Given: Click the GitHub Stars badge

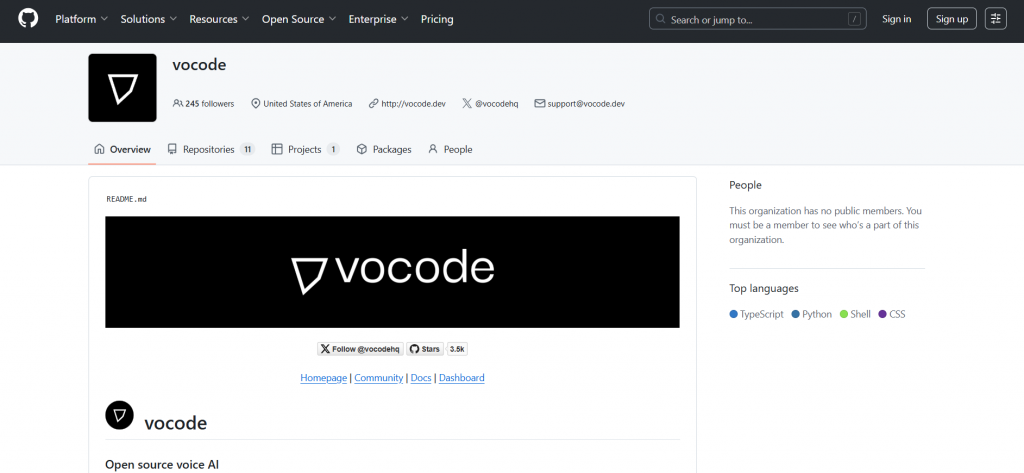Looking at the screenshot, I should (x=424, y=349).
